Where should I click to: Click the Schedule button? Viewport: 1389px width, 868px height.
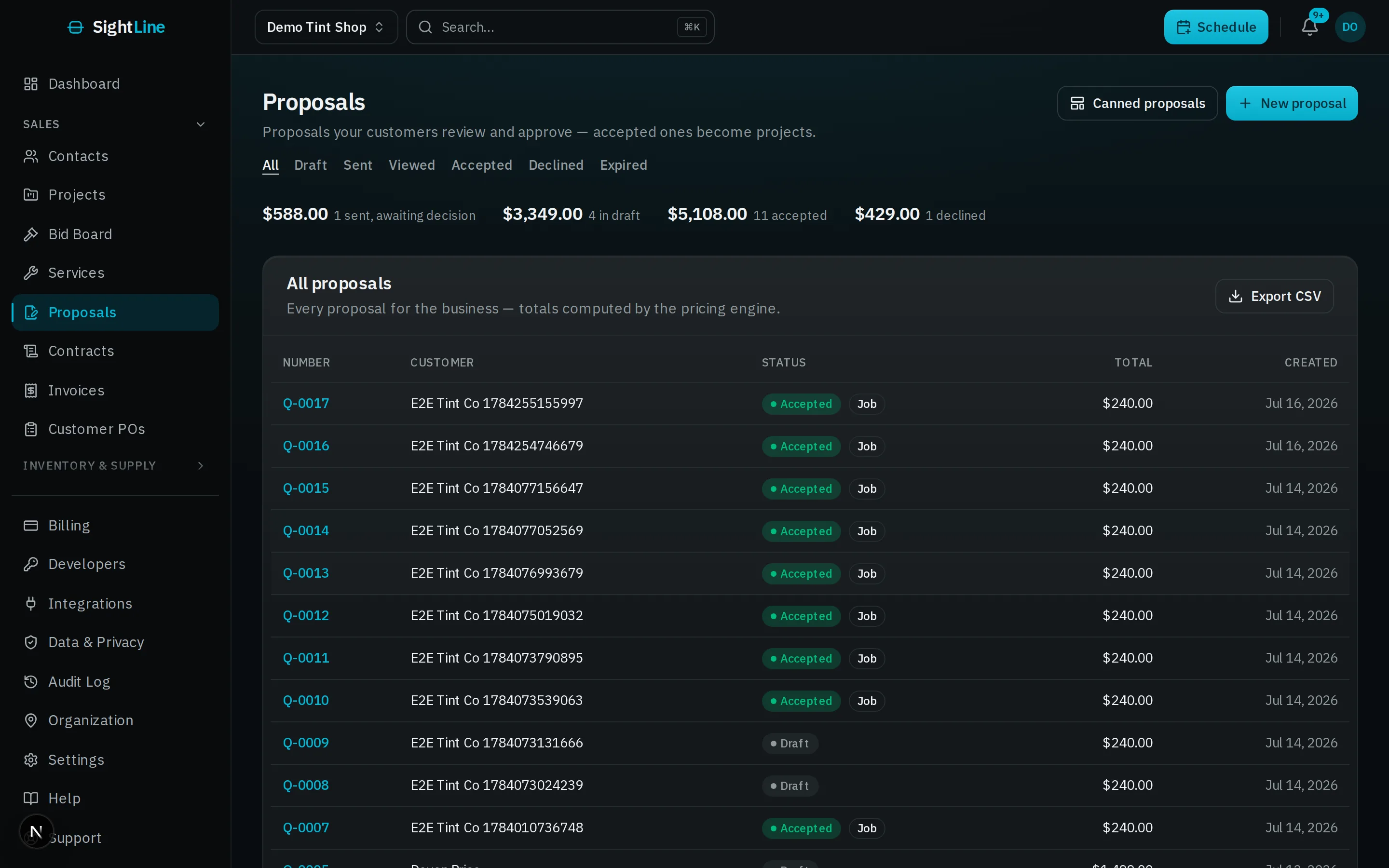(1216, 27)
